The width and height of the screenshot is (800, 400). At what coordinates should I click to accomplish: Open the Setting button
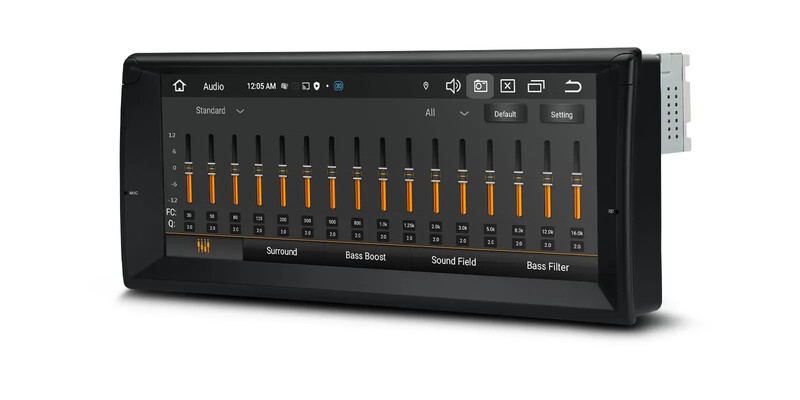(x=562, y=114)
